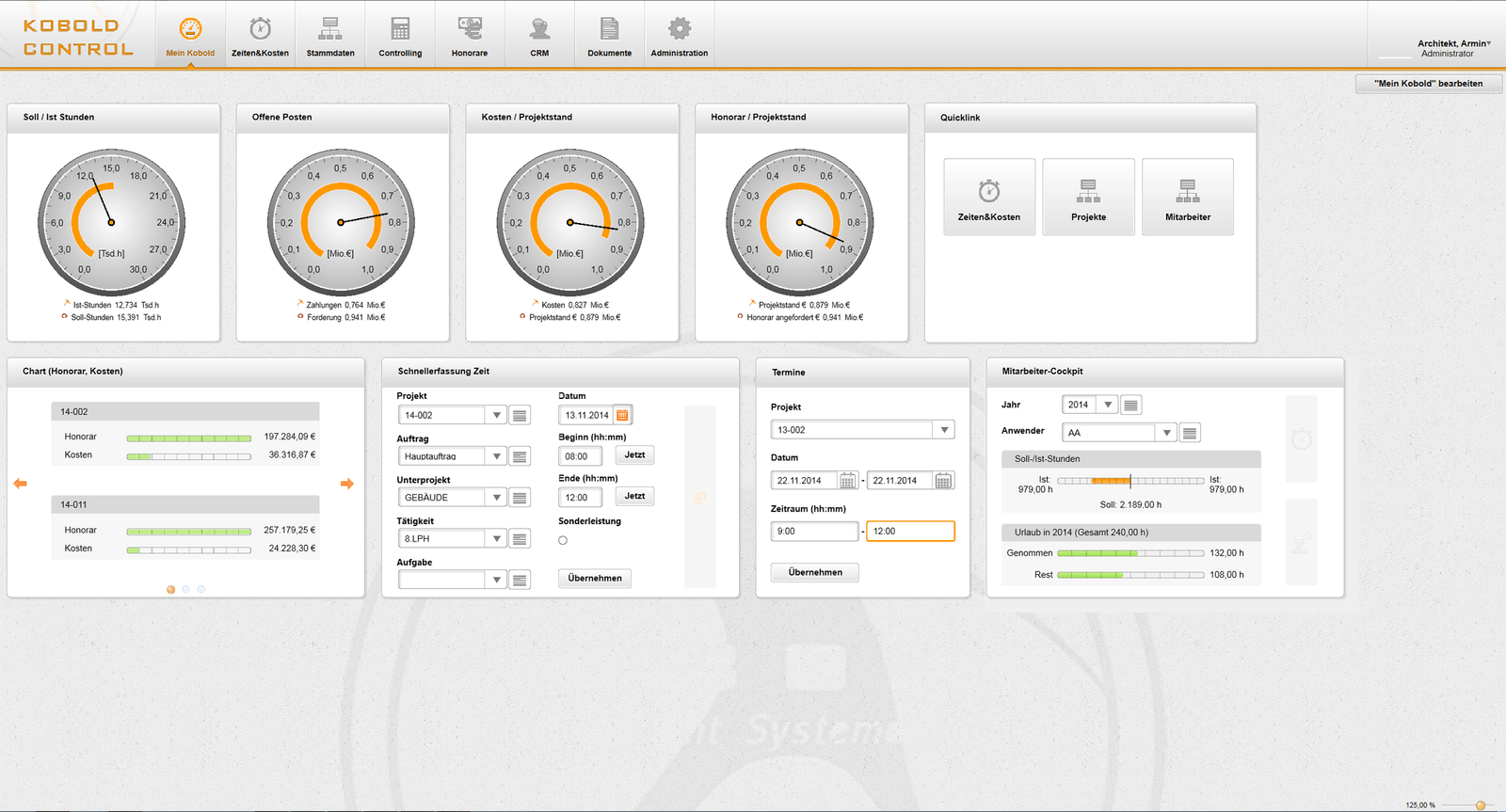Image resolution: width=1506 pixels, height=812 pixels.
Task: Open calendar for Termine end date 22.11.2014
Action: (943, 481)
